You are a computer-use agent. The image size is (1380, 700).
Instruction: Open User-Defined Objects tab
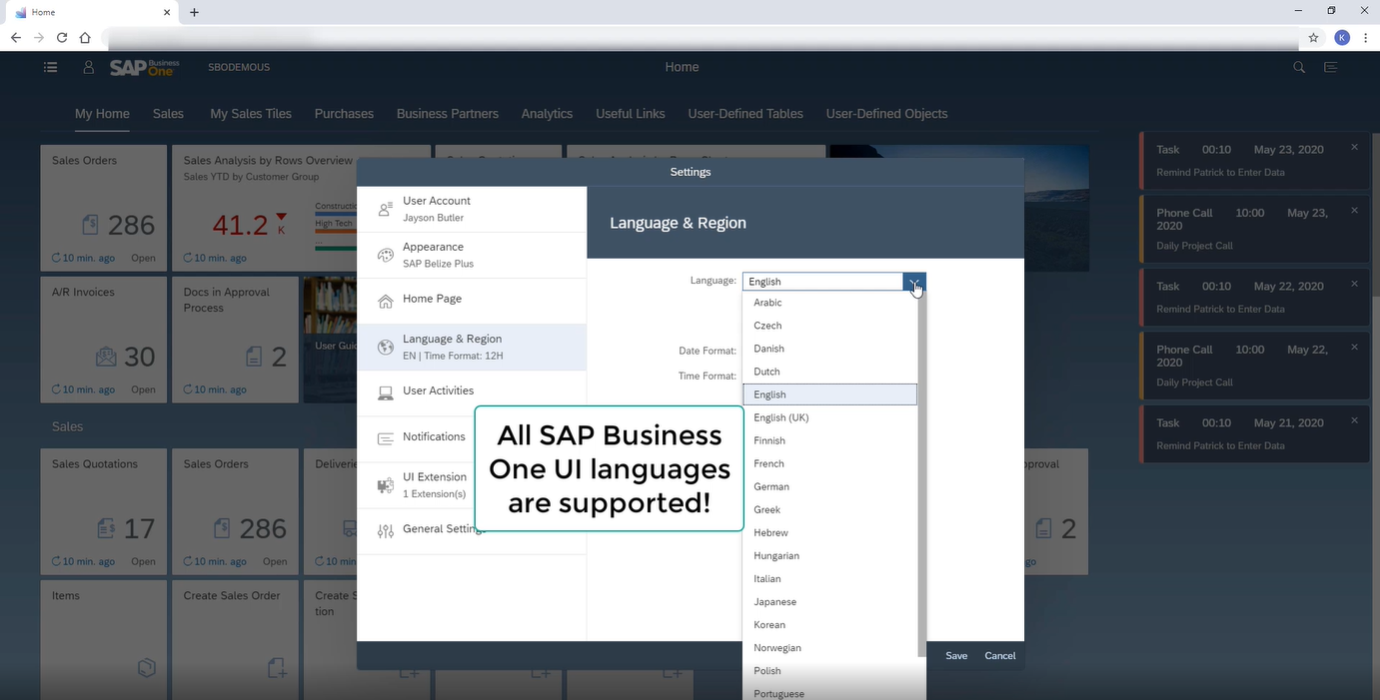(x=887, y=114)
